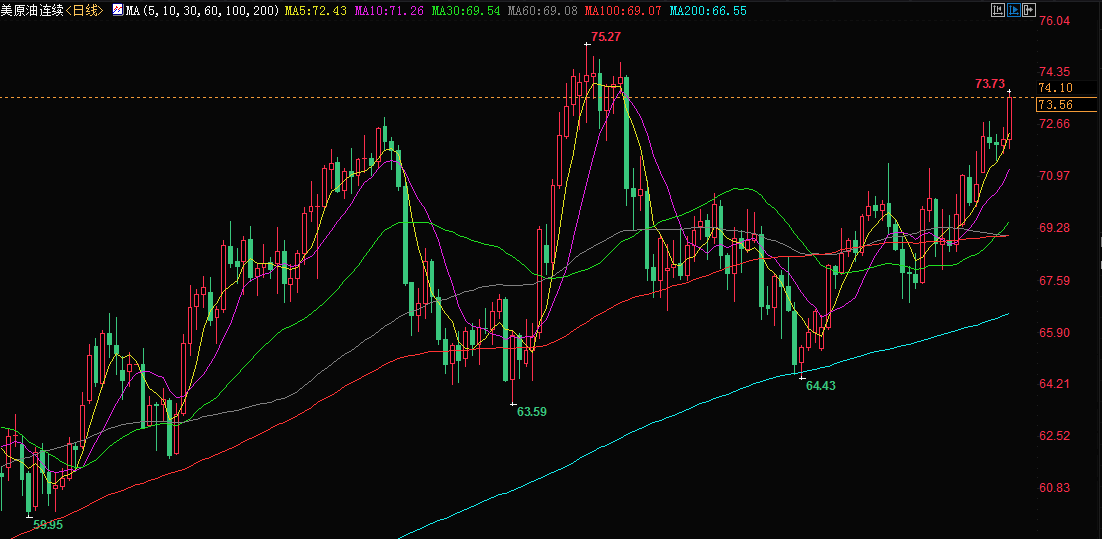Click the 59.95 bottom price label

48,524
